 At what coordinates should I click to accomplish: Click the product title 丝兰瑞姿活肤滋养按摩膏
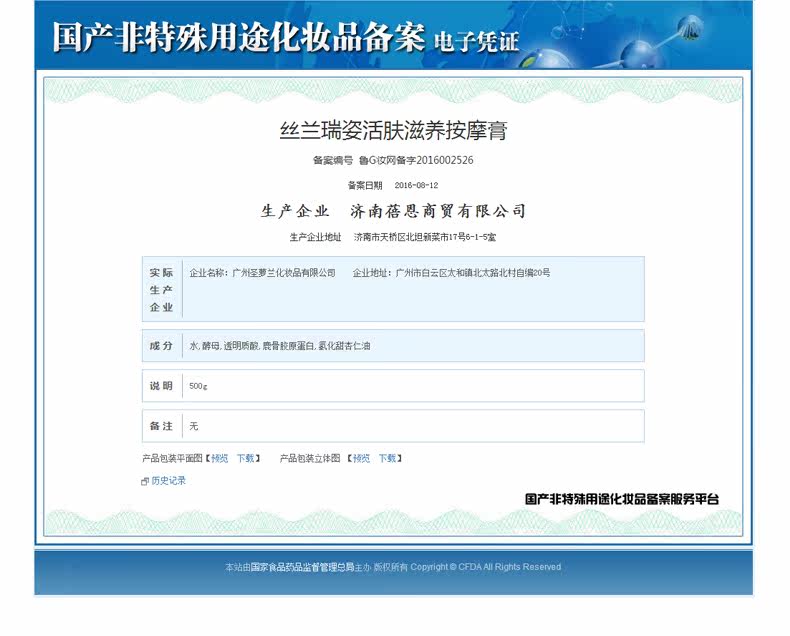(x=393, y=131)
